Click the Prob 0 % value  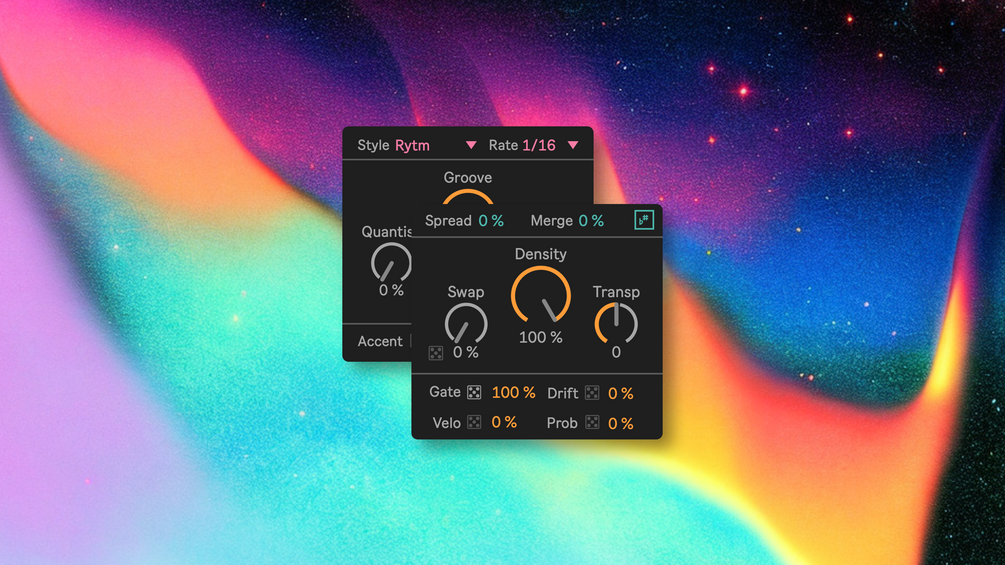click(x=620, y=423)
